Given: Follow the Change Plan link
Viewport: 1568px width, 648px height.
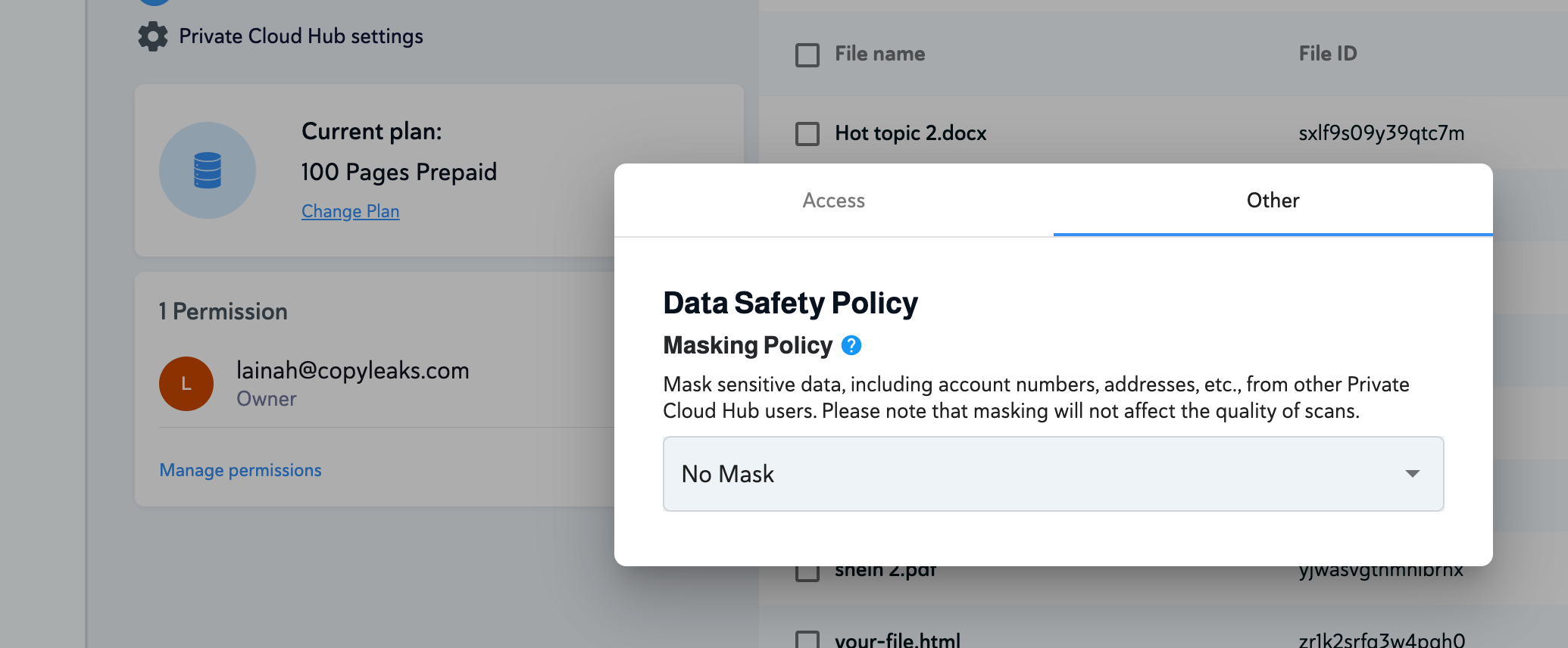Looking at the screenshot, I should (x=350, y=211).
